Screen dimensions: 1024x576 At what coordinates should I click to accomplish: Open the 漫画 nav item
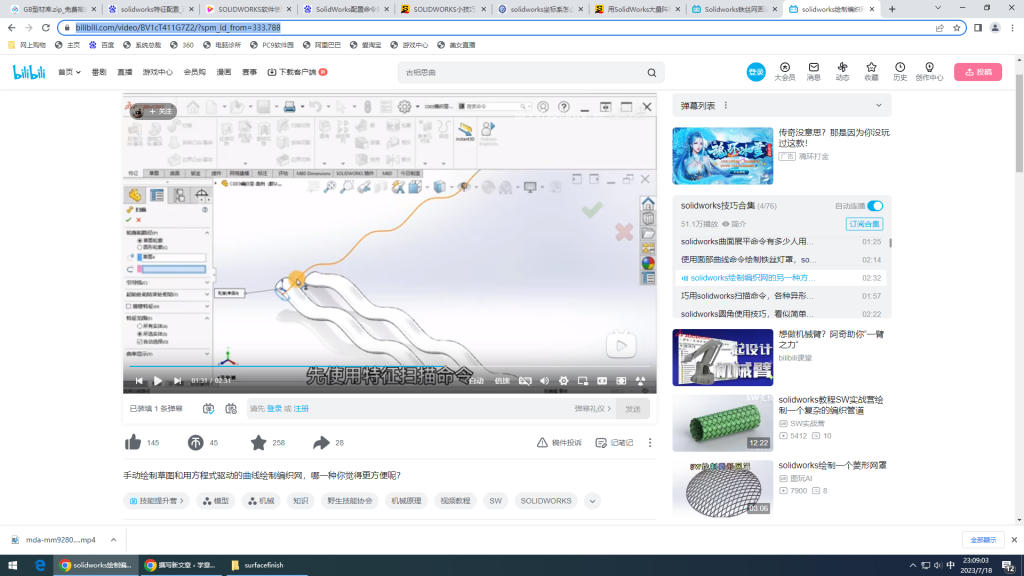[x=224, y=72]
